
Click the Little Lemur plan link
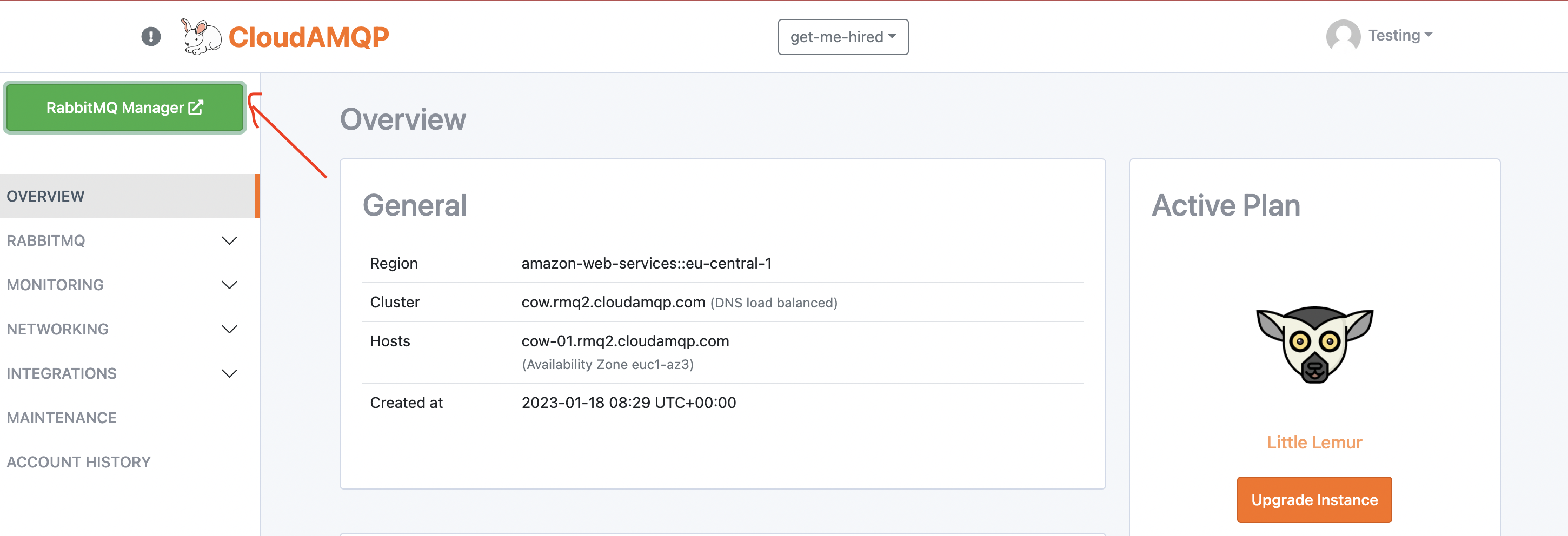pos(1314,443)
